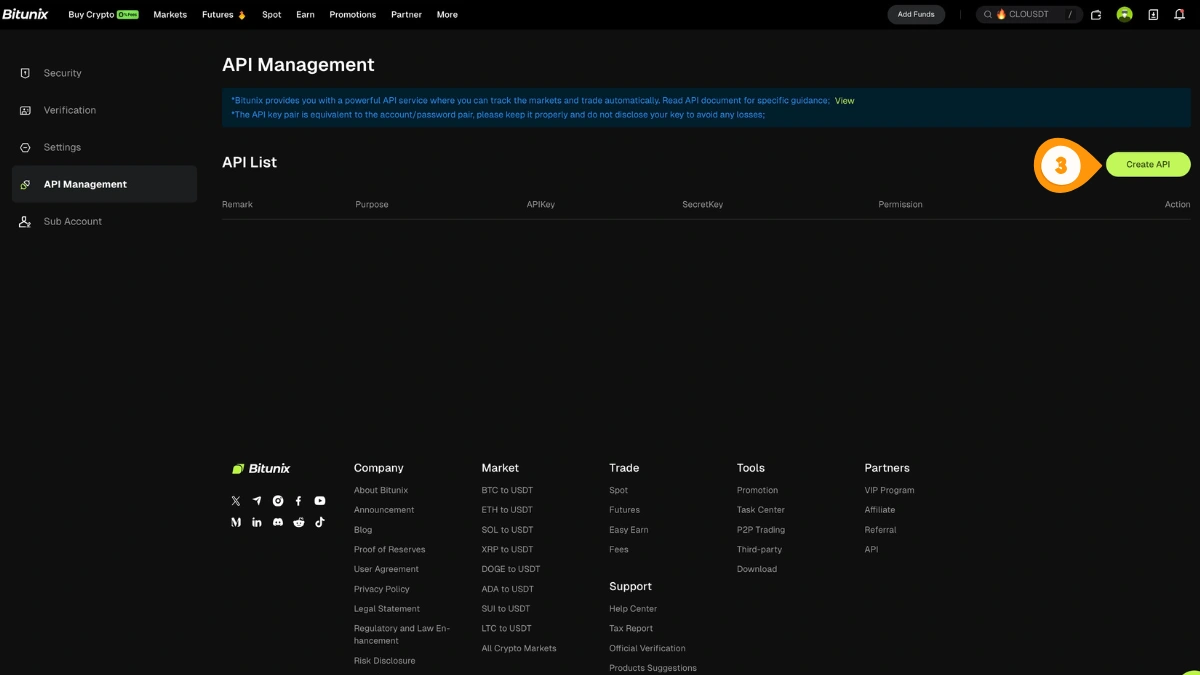1200x675 pixels.
Task: Open Fees footer link
Action: 619,550
